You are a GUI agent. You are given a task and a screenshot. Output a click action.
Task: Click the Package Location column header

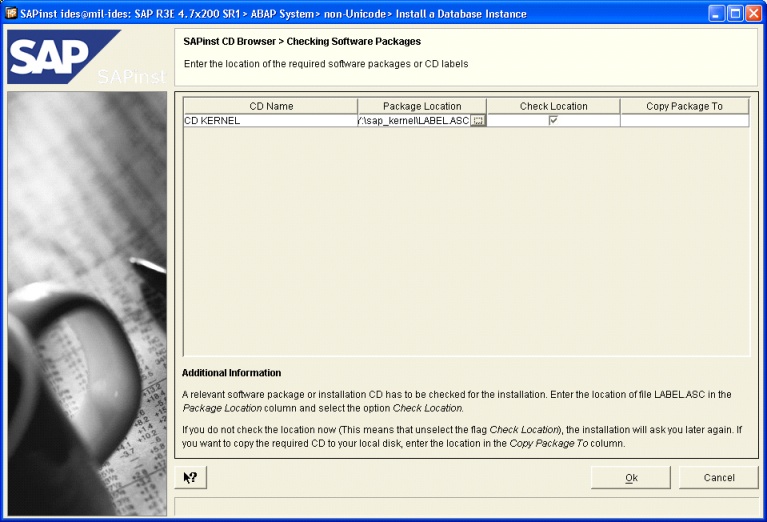[421, 106]
